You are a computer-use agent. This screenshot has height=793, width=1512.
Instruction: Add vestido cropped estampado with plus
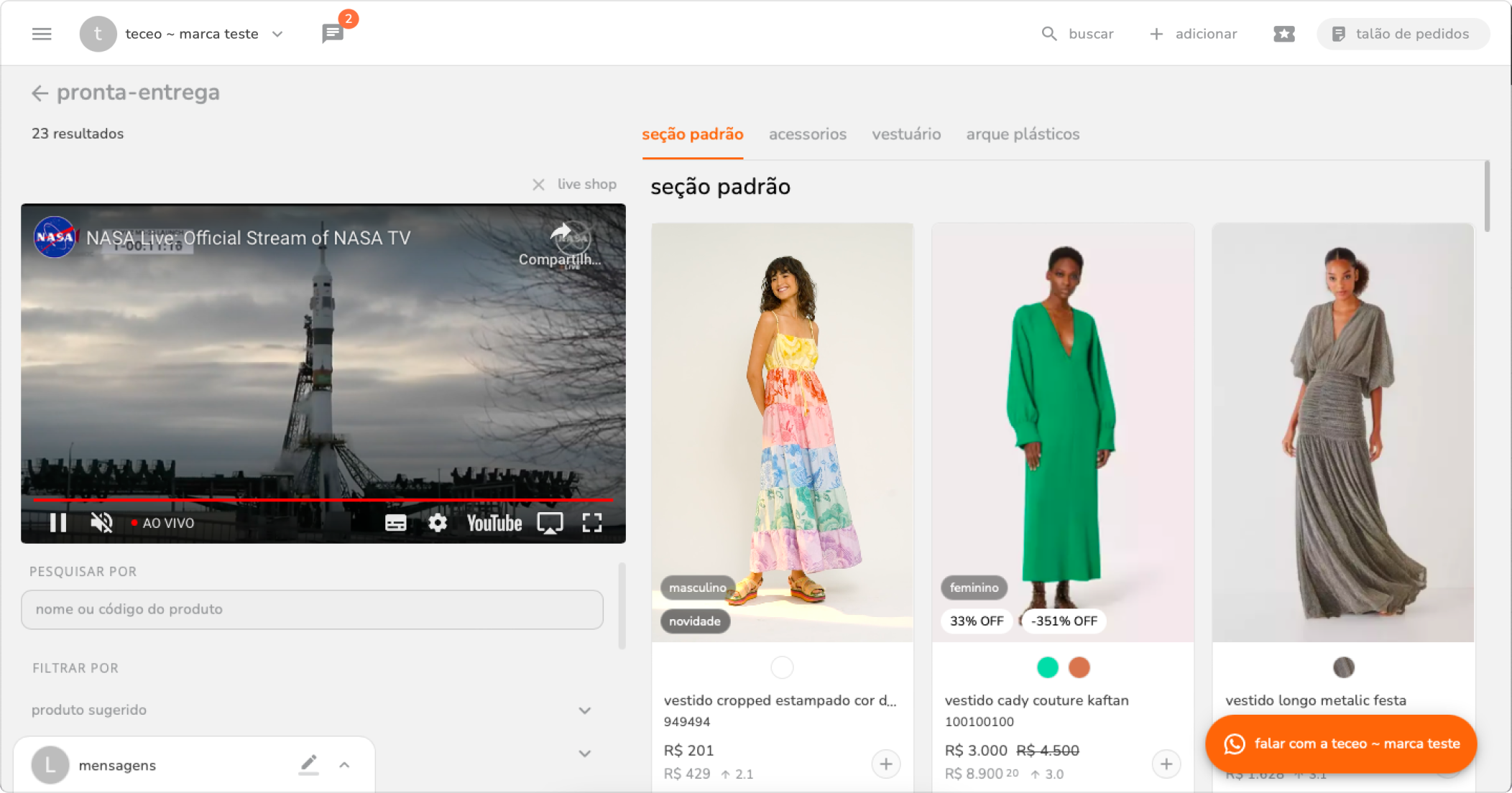point(885,764)
